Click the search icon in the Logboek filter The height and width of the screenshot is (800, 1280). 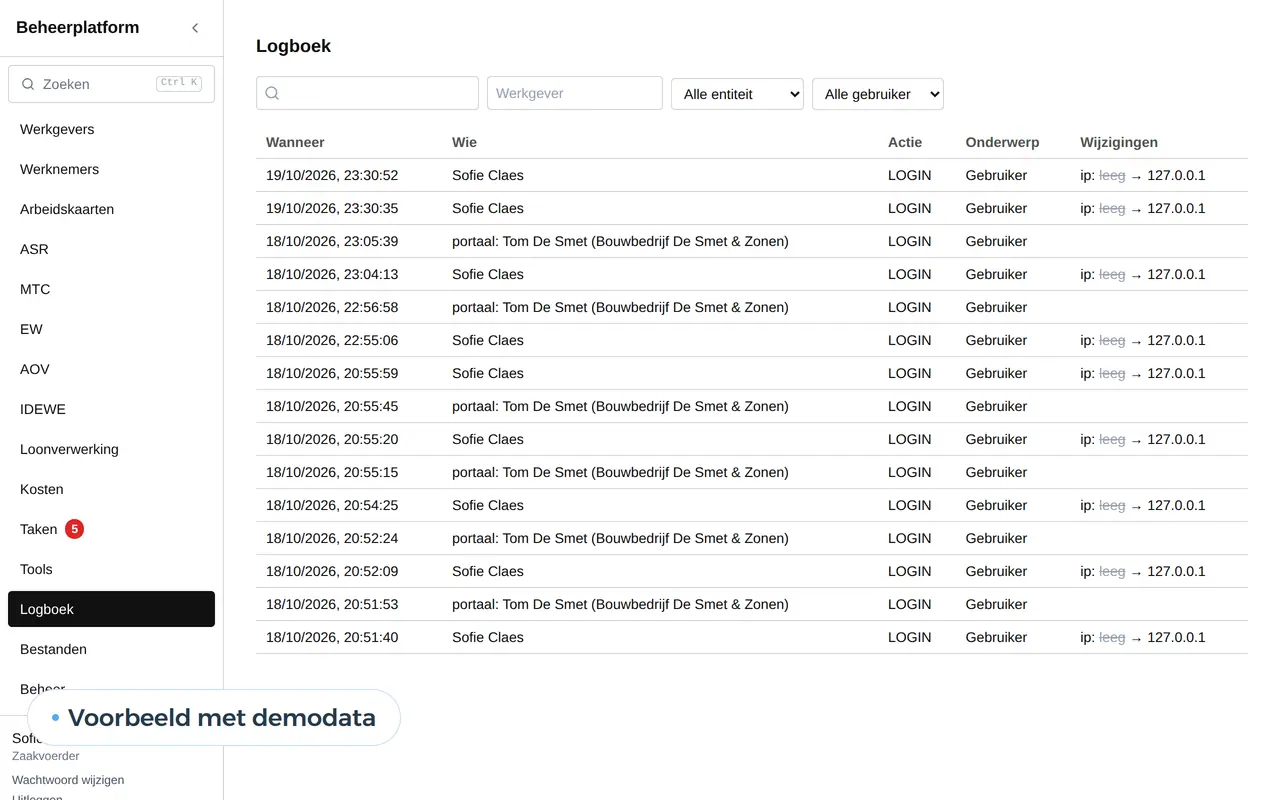point(272,93)
